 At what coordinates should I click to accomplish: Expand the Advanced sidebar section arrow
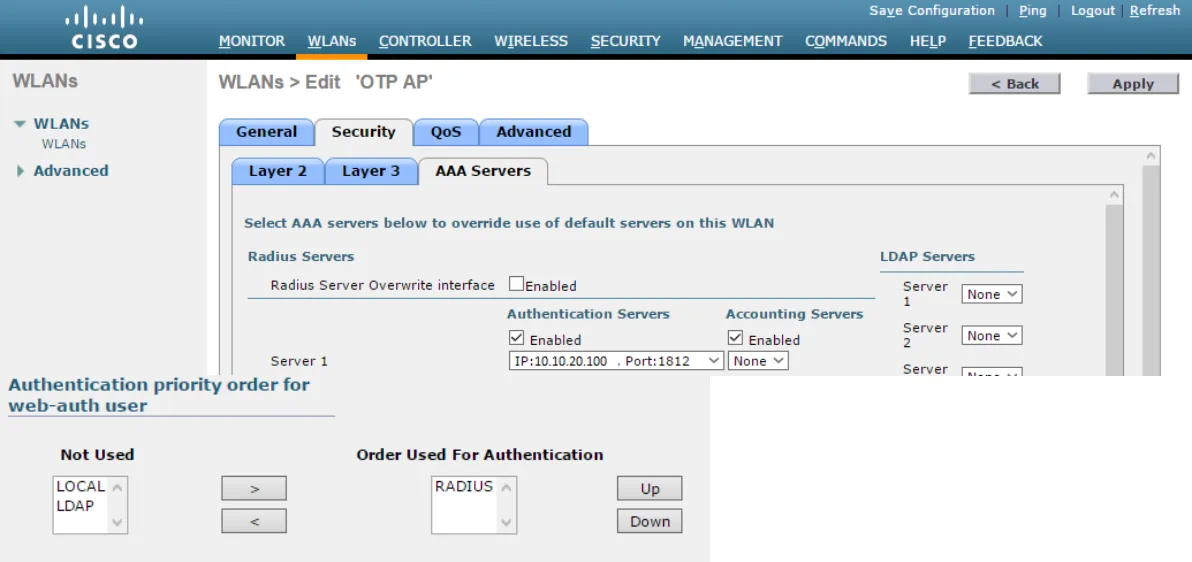pos(21,171)
